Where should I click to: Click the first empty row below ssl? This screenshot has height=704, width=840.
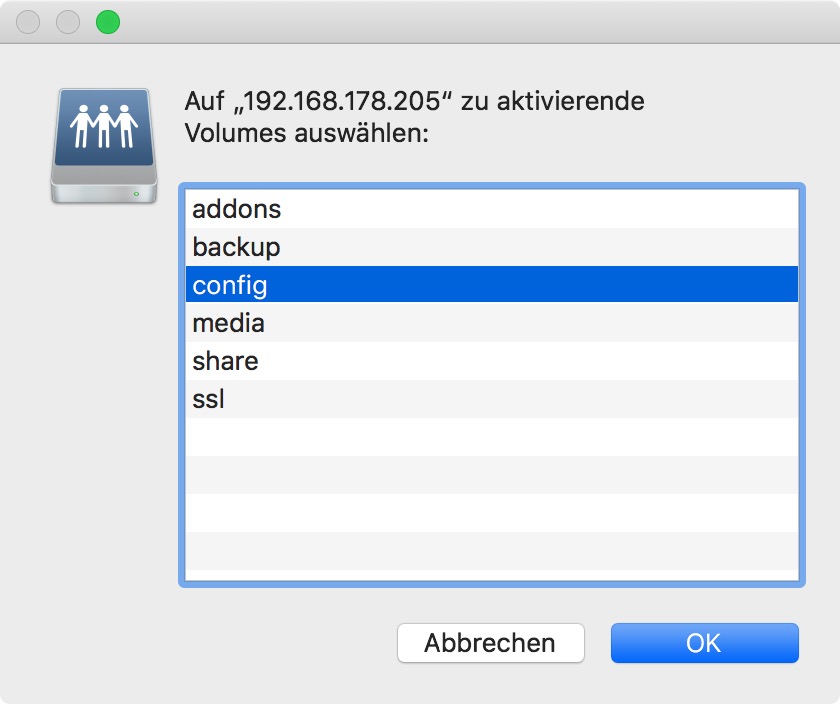pos(490,437)
